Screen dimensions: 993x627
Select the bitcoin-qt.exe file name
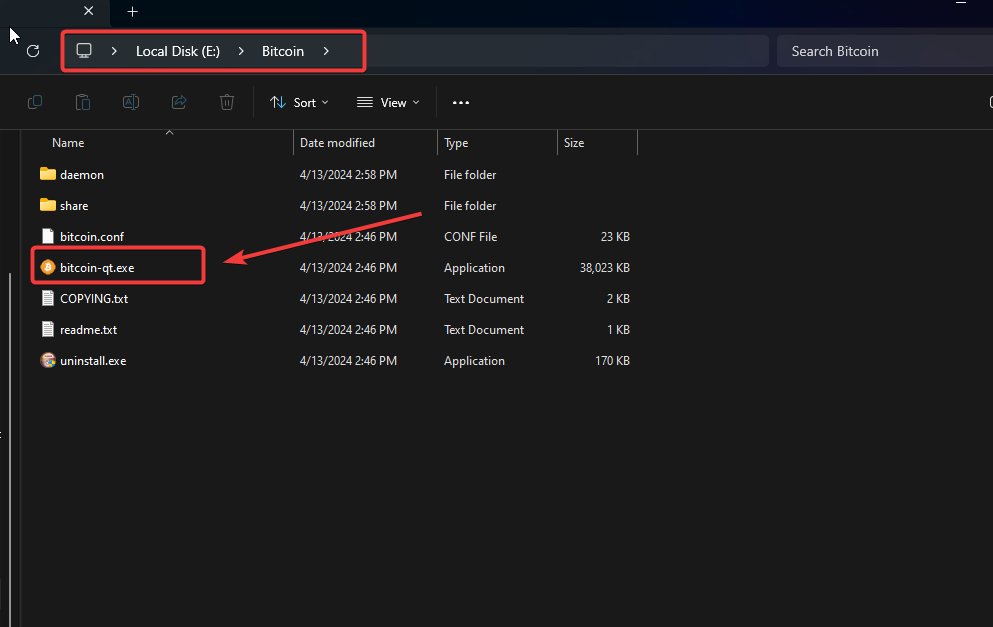97,268
